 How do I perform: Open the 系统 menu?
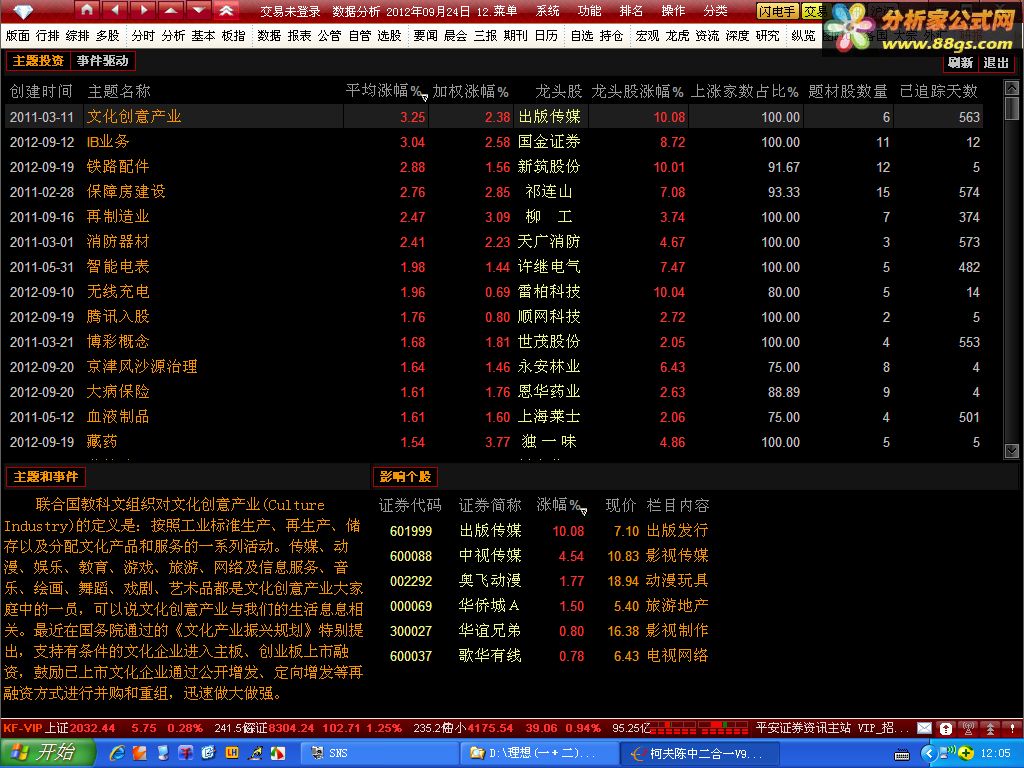(547, 11)
